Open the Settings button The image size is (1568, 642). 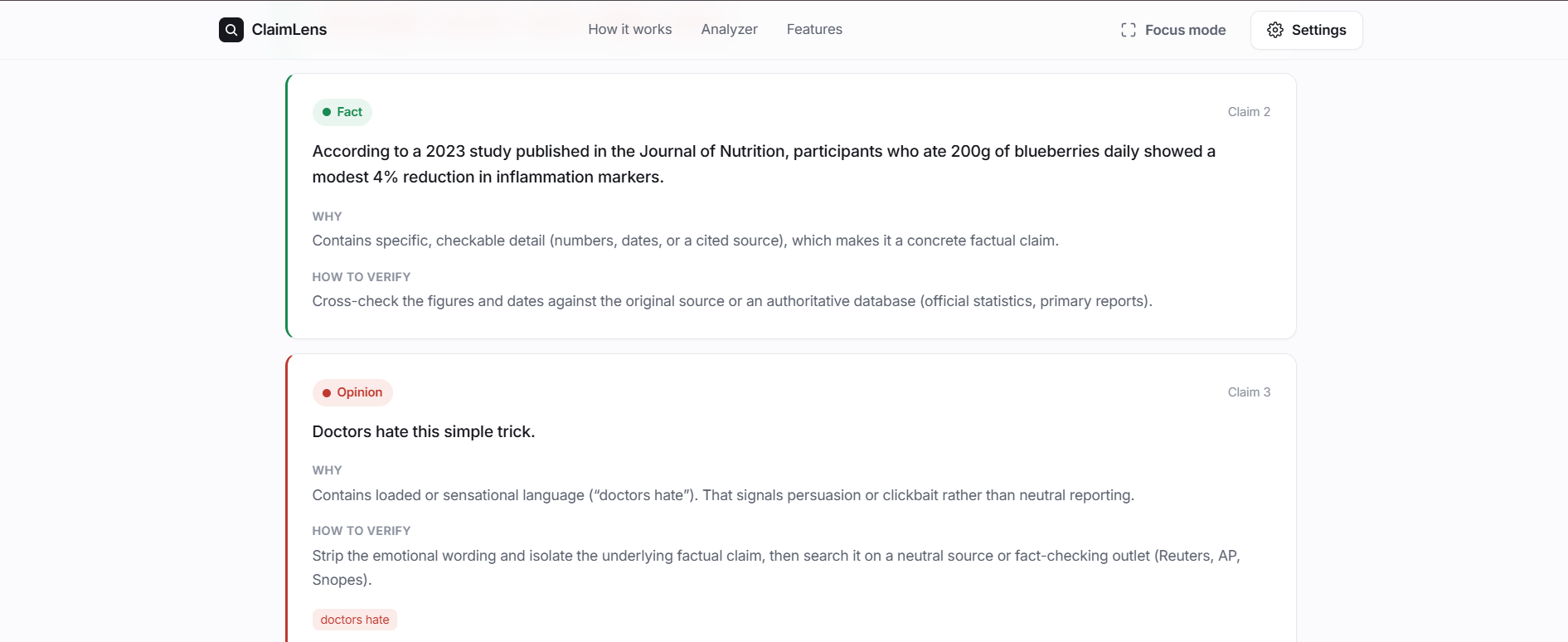(x=1307, y=30)
